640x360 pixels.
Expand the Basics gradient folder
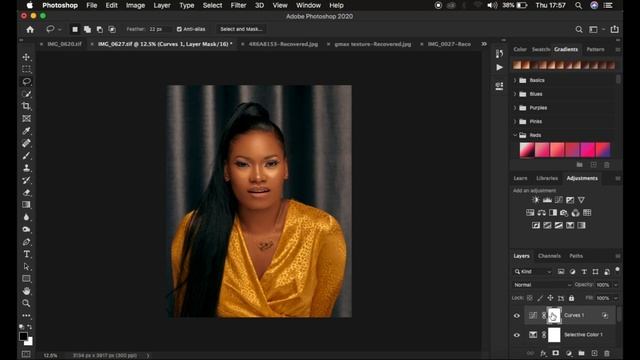point(515,80)
